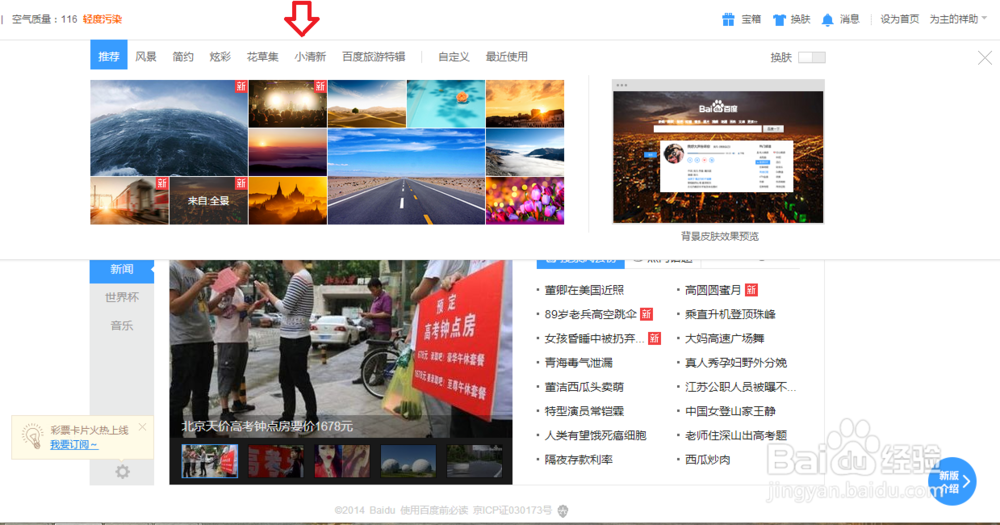Open news 老师住深山出高考题
The image size is (1000, 525).
[736, 436]
